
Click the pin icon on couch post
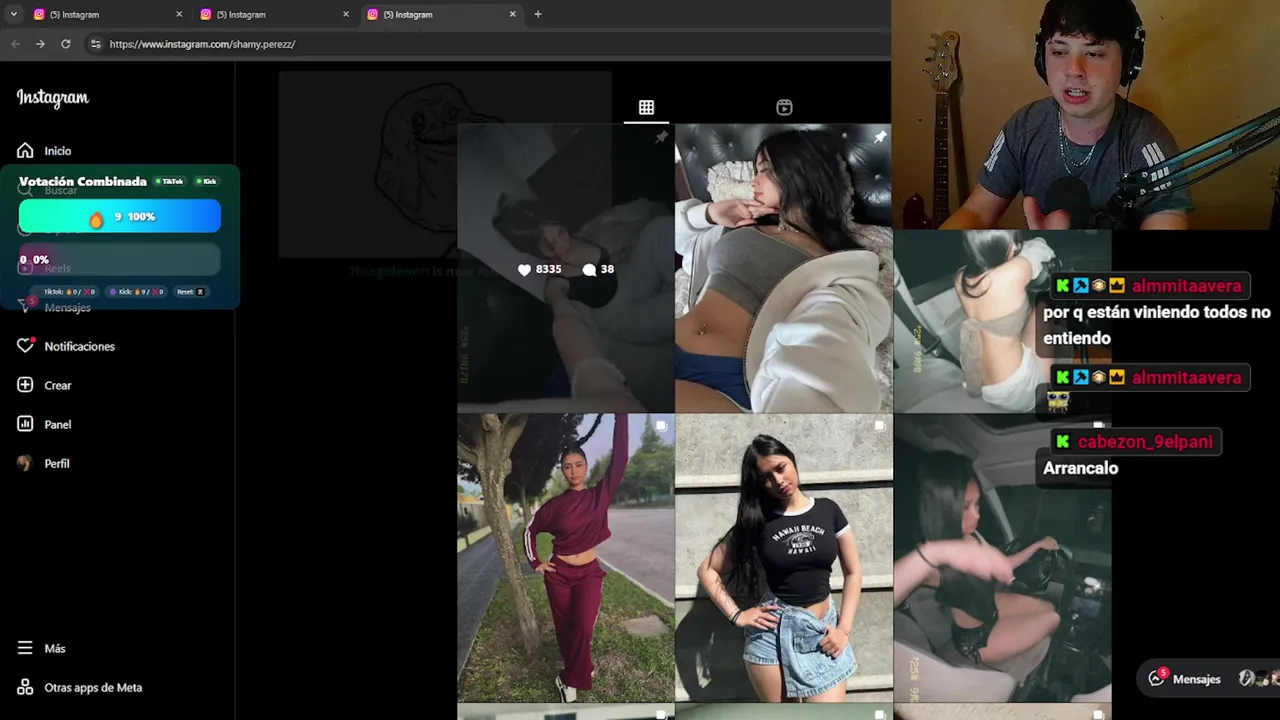click(x=879, y=137)
